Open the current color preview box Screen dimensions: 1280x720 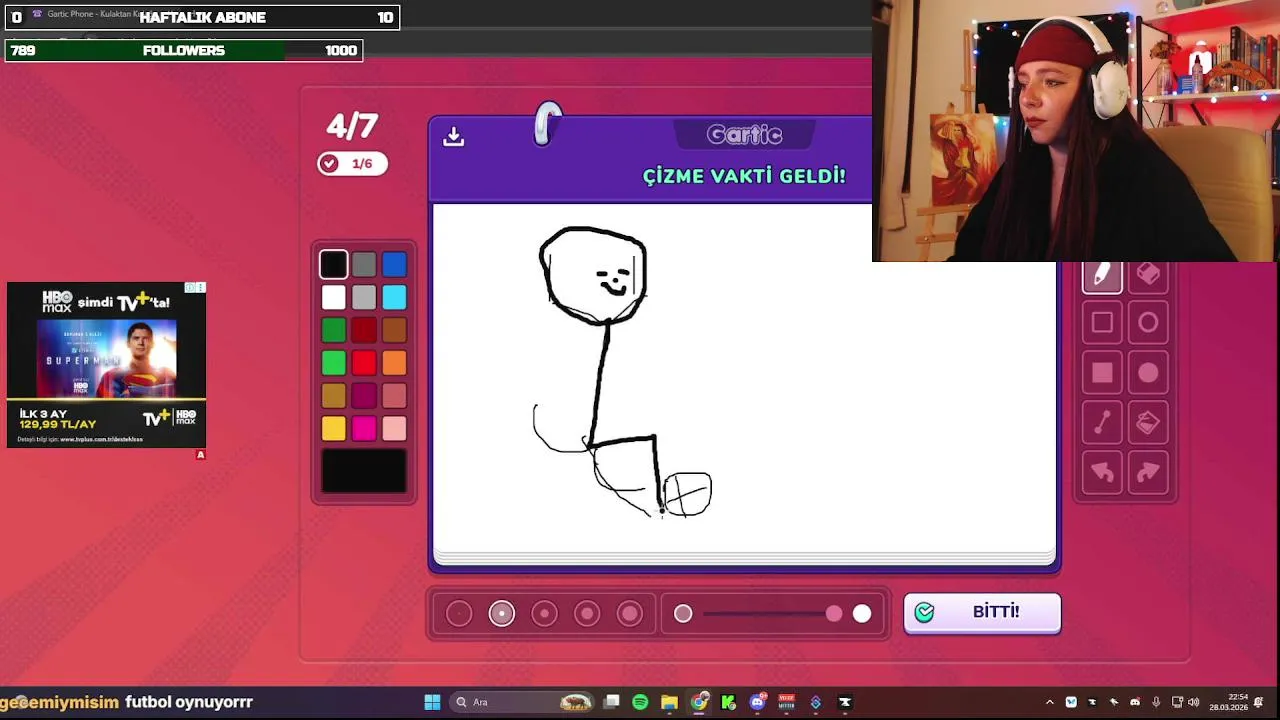click(x=364, y=471)
